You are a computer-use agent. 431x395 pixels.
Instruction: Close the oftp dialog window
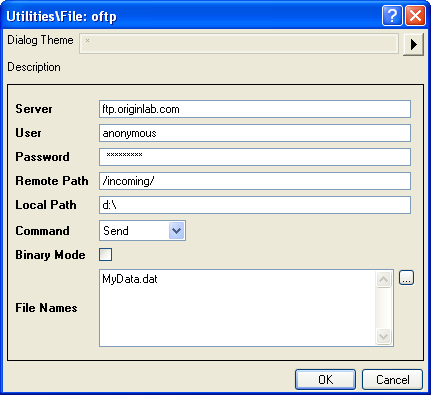(415, 15)
